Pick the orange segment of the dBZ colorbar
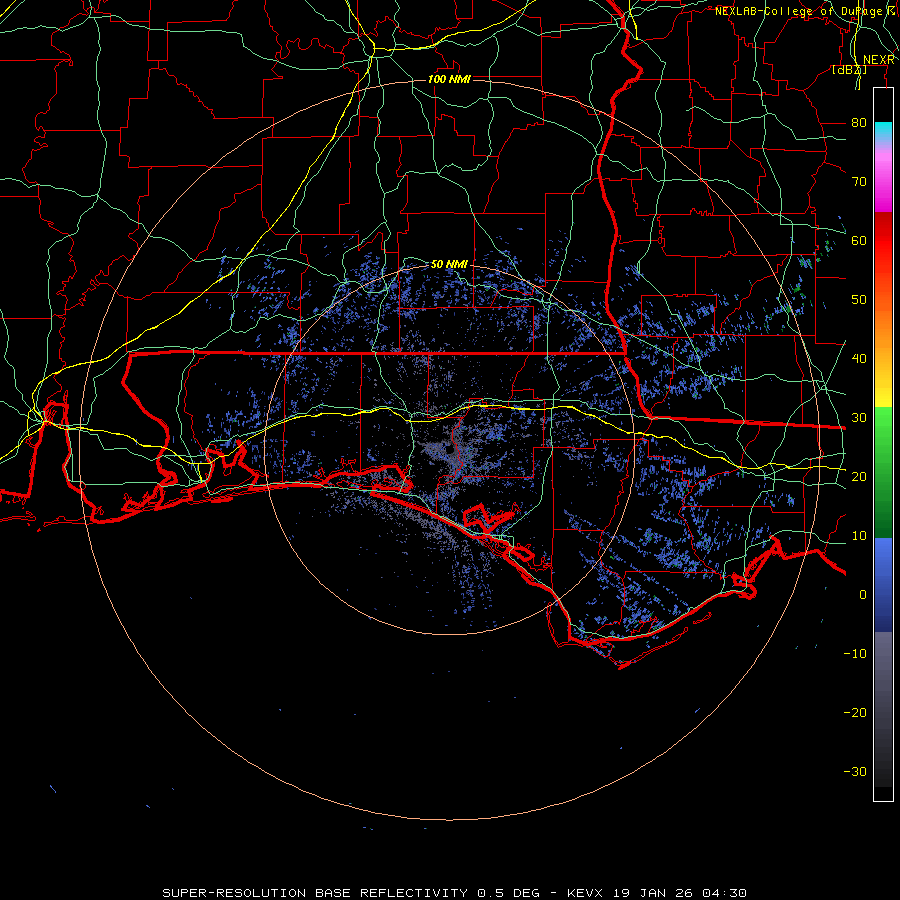 [x=883, y=327]
